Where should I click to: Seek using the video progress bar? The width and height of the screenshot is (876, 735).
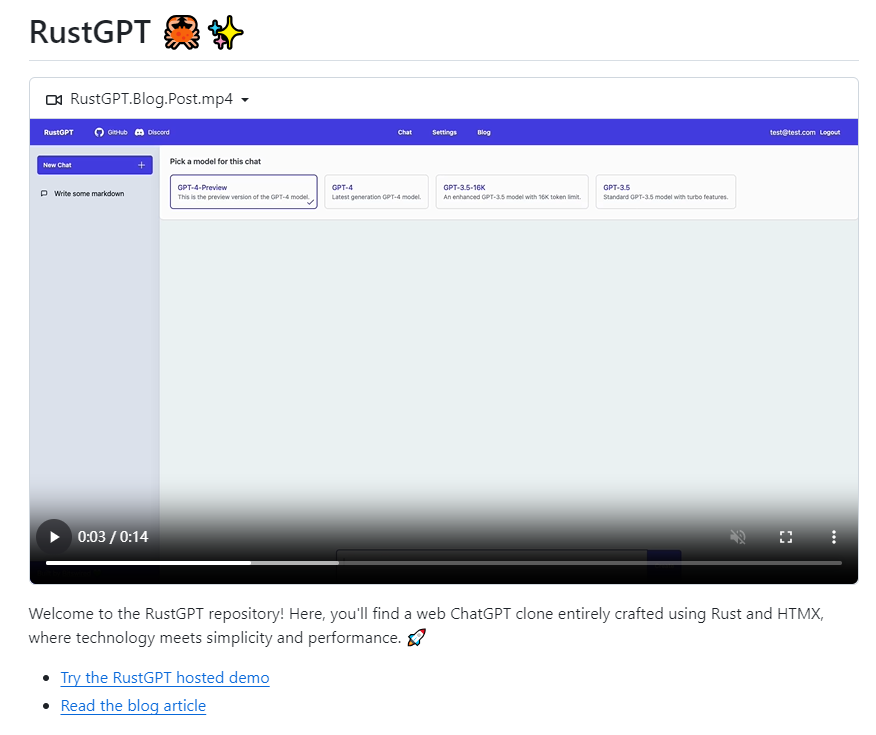click(443, 563)
